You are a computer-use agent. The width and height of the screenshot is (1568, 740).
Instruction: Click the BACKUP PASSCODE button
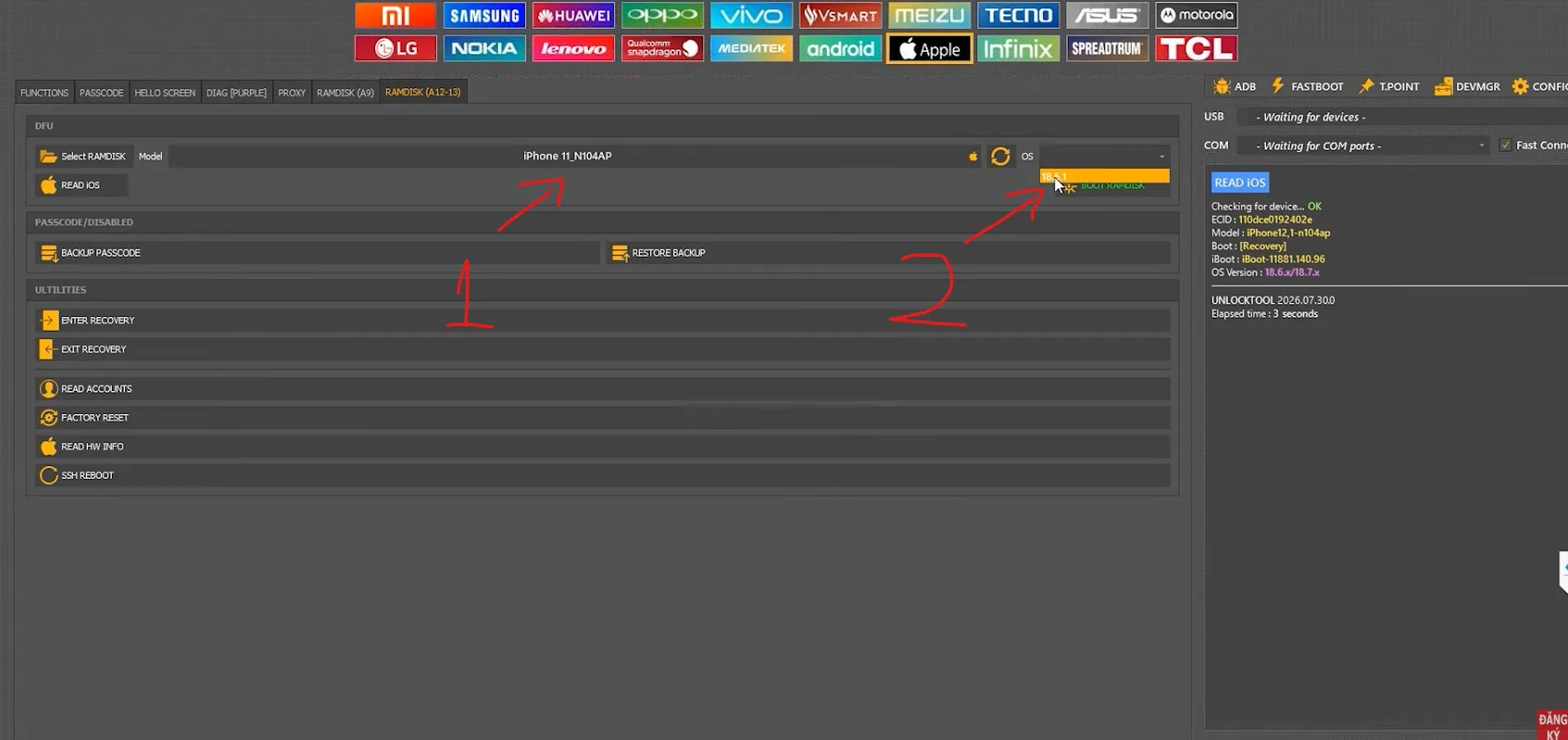[317, 253]
